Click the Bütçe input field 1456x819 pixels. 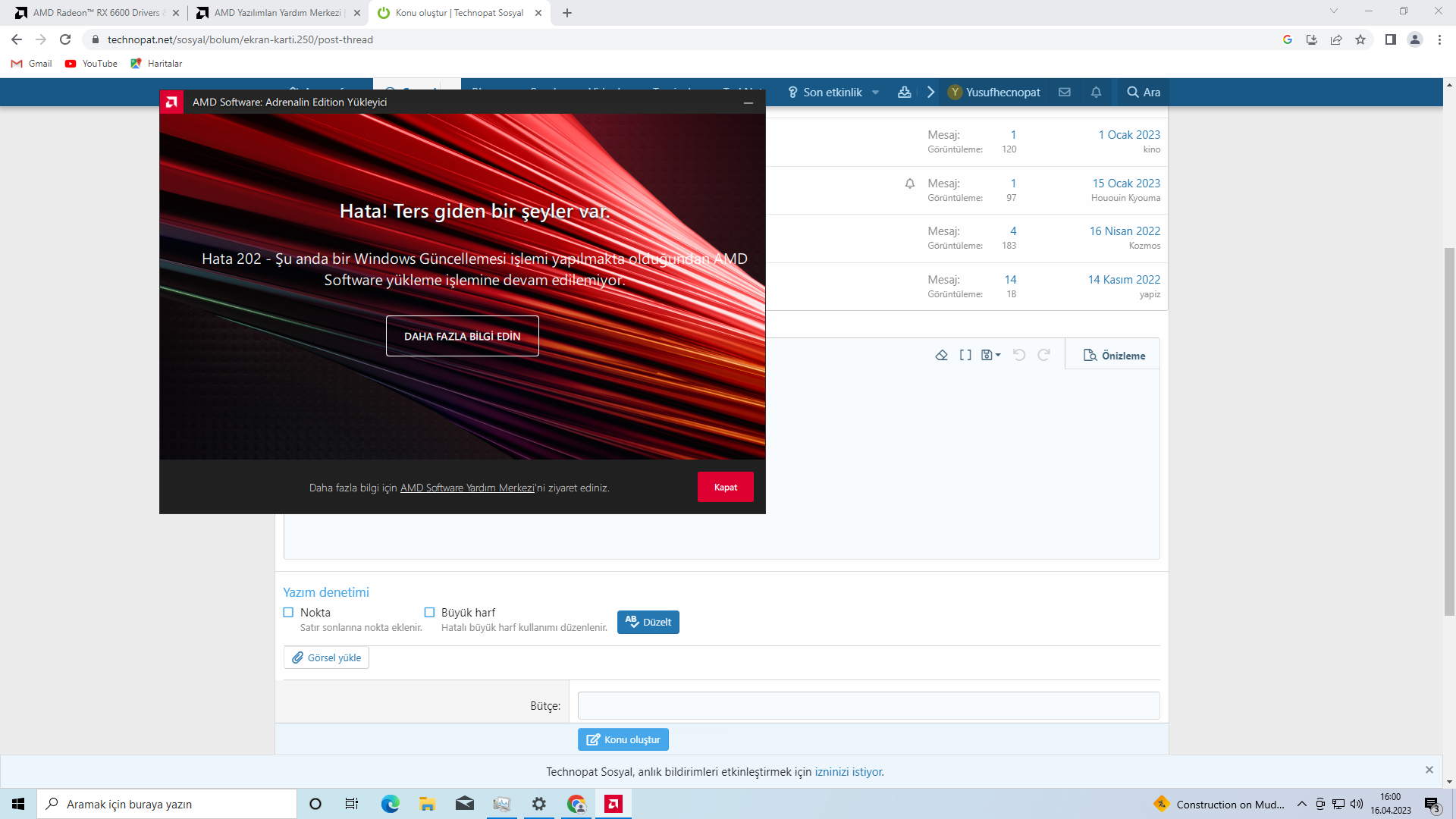point(868,705)
